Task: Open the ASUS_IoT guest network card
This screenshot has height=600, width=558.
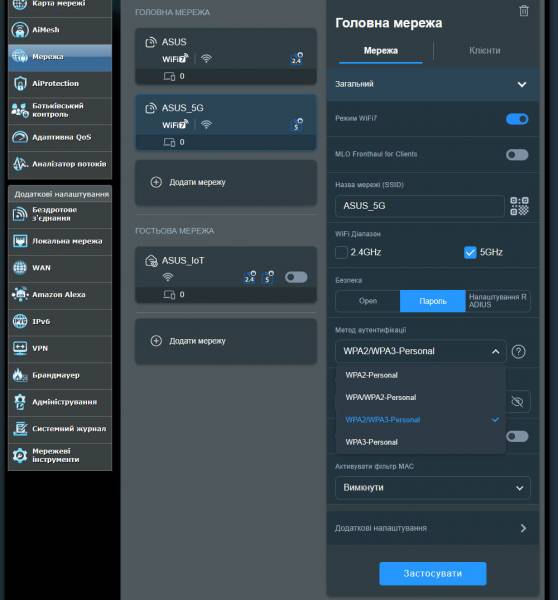Action: (x=226, y=275)
